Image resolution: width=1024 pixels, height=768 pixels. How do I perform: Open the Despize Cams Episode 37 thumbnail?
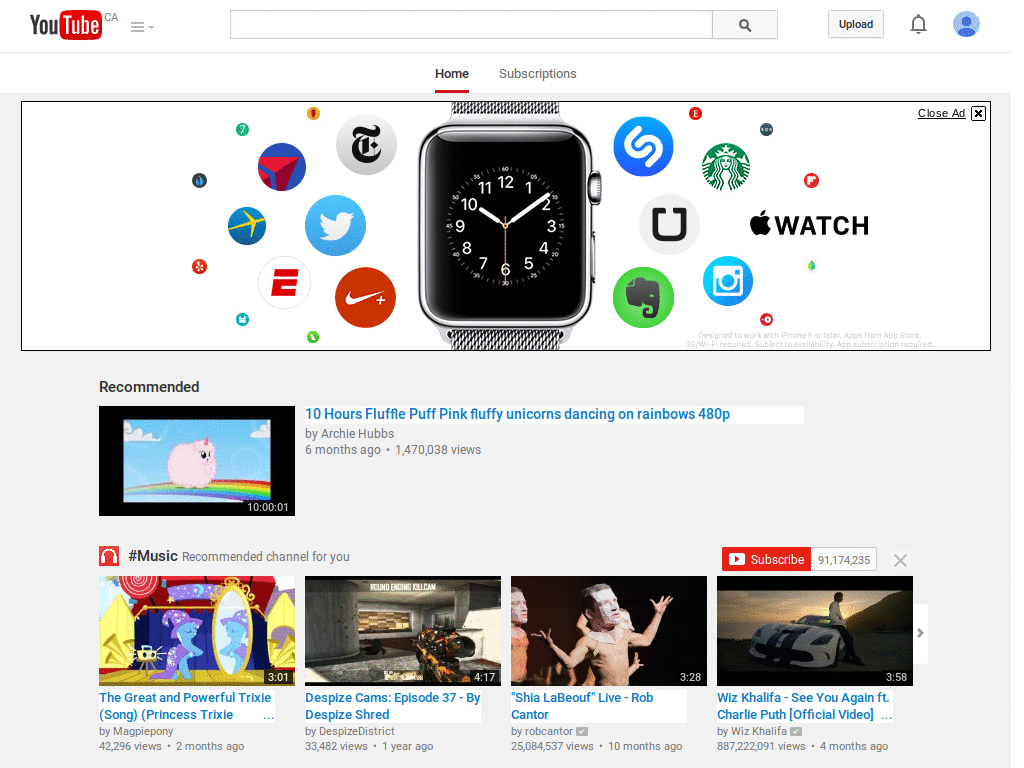click(x=403, y=631)
